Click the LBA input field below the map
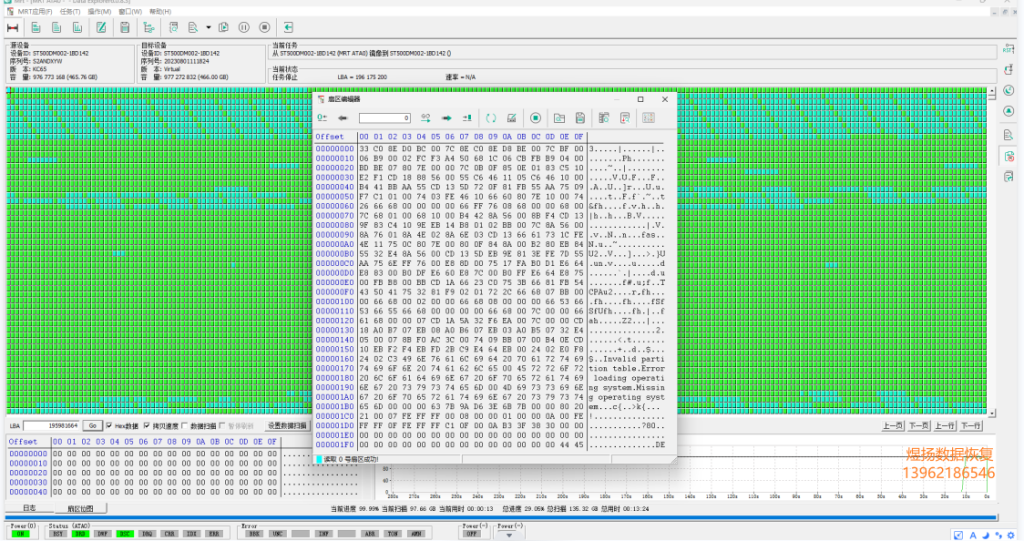The width and height of the screenshot is (1024, 541). (x=52, y=426)
